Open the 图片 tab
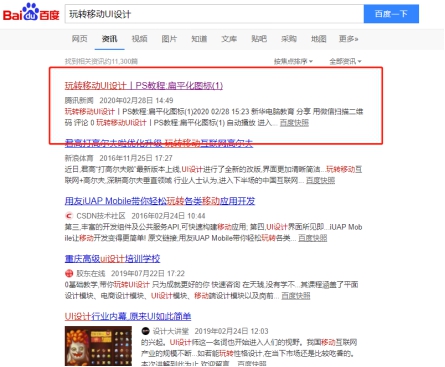The width and height of the screenshot is (445, 367). pyautogui.click(x=169, y=39)
